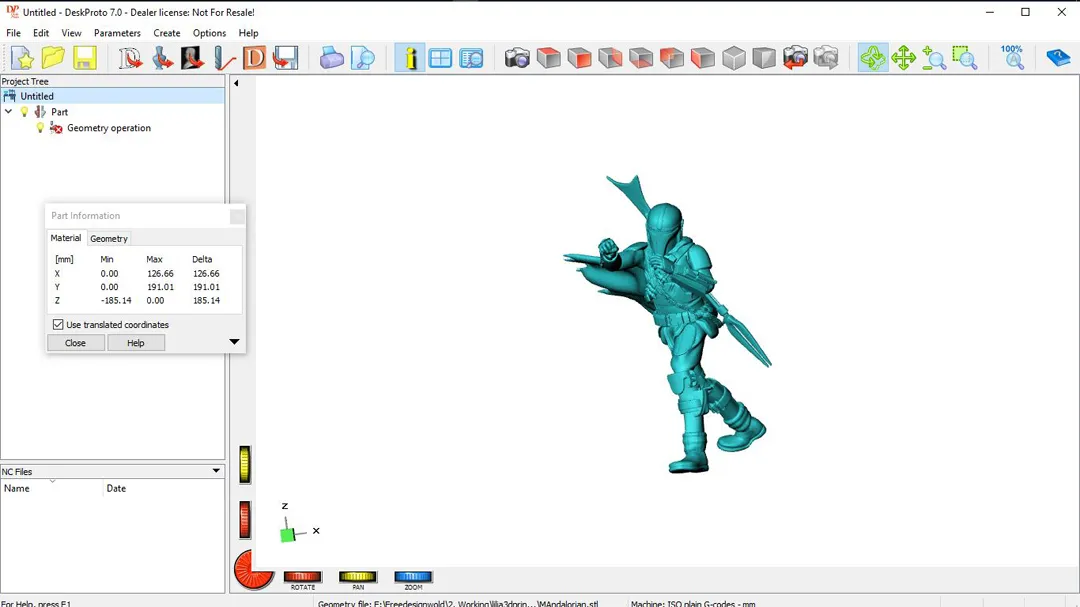Viewport: 1080px width, 607px height.
Task: Activate the green rotate mouse-mode icon
Action: pos(873,58)
